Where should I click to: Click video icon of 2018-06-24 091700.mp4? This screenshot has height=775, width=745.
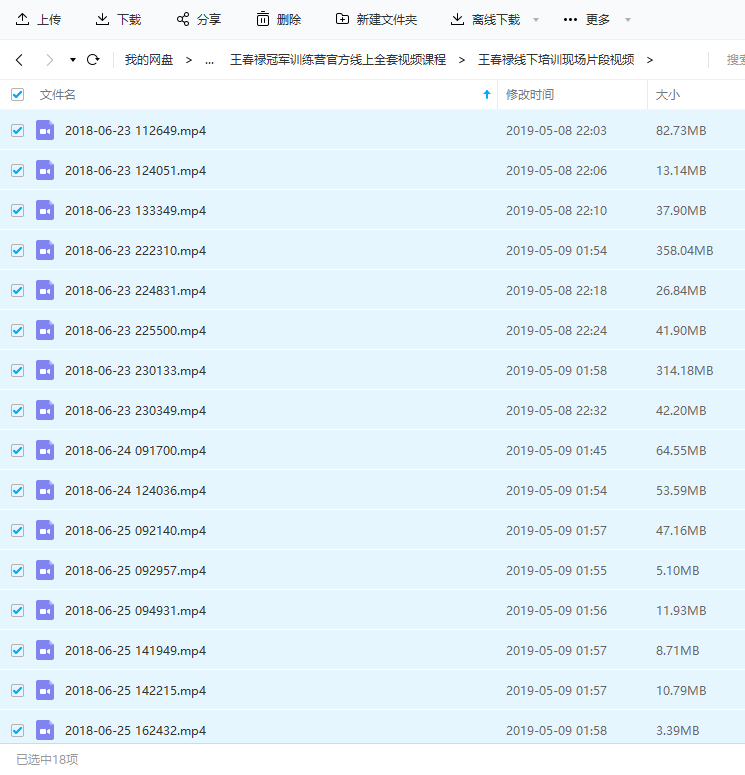45,450
